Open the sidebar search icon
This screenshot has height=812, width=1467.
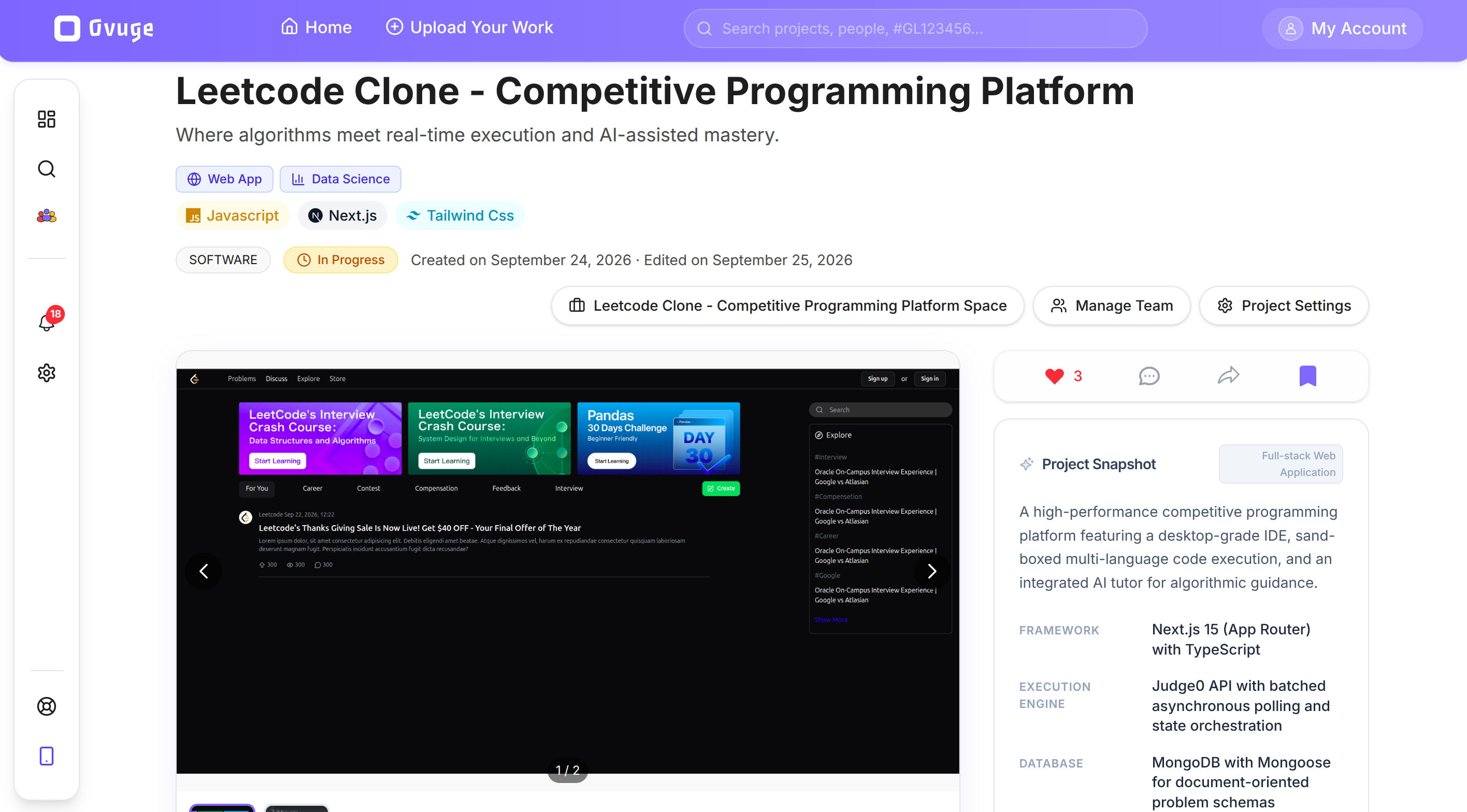coord(47,169)
